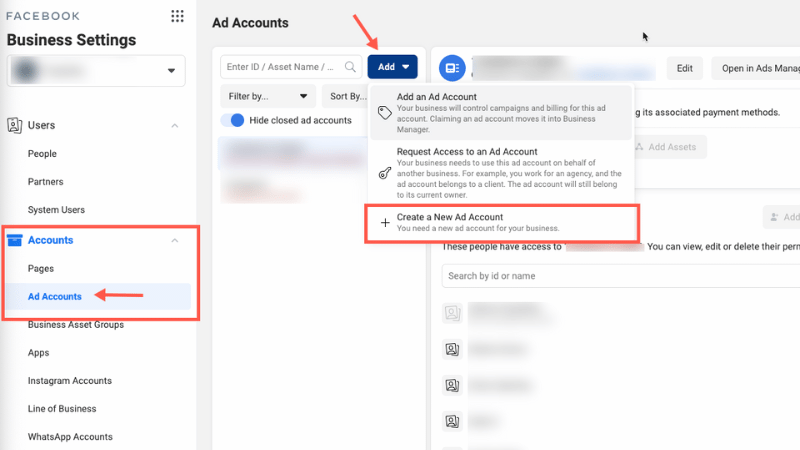
Task: Select Add an Ad Account option
Action: [501, 113]
